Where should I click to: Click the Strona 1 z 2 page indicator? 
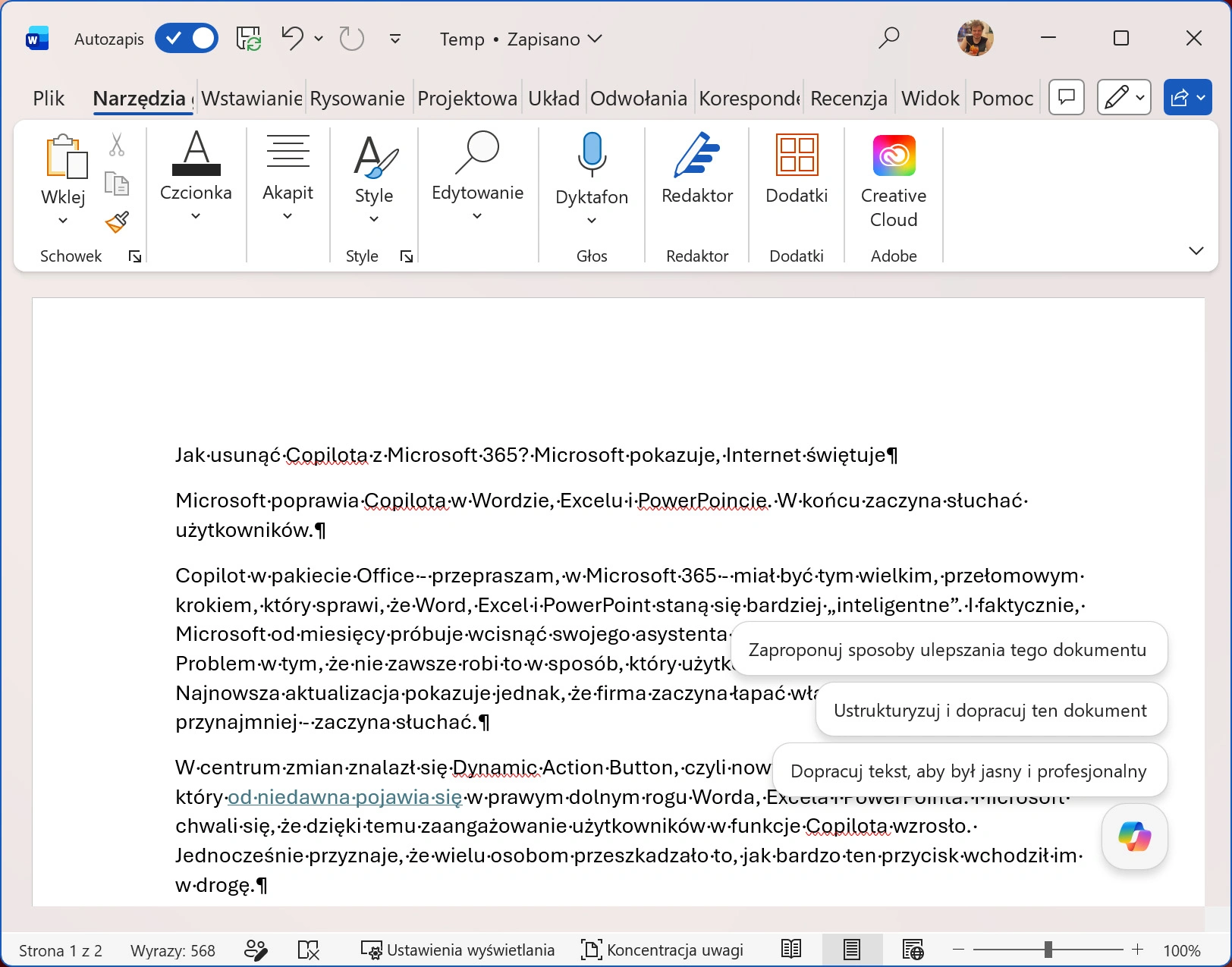61,950
